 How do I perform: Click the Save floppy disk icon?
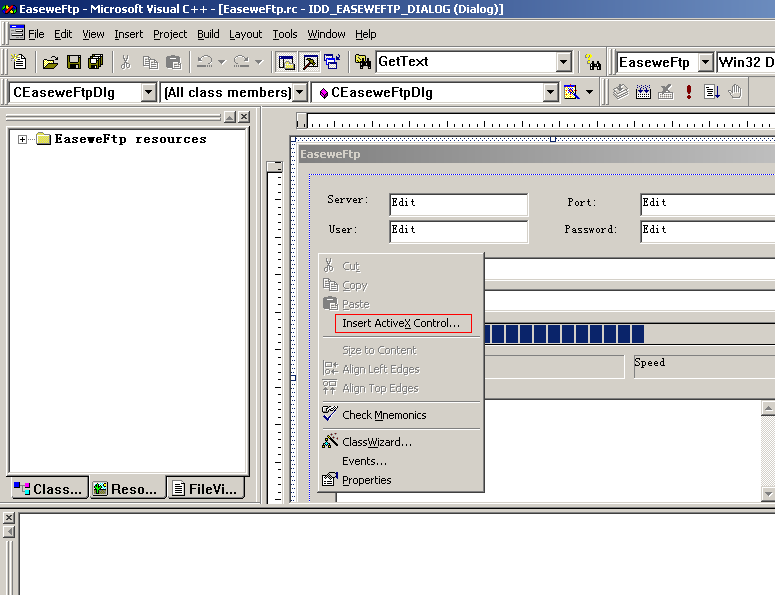coord(74,62)
